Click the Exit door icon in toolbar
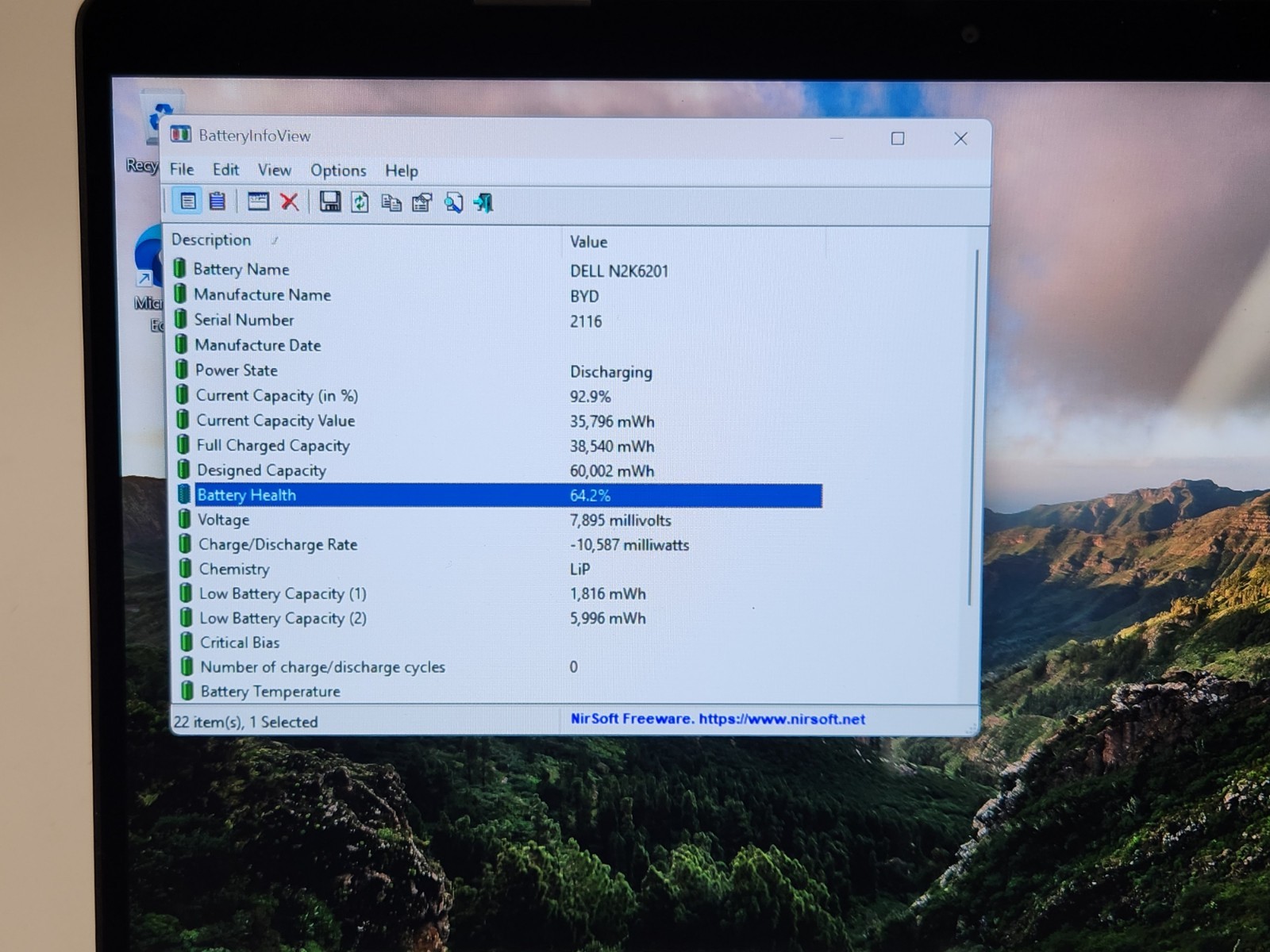 click(x=483, y=203)
